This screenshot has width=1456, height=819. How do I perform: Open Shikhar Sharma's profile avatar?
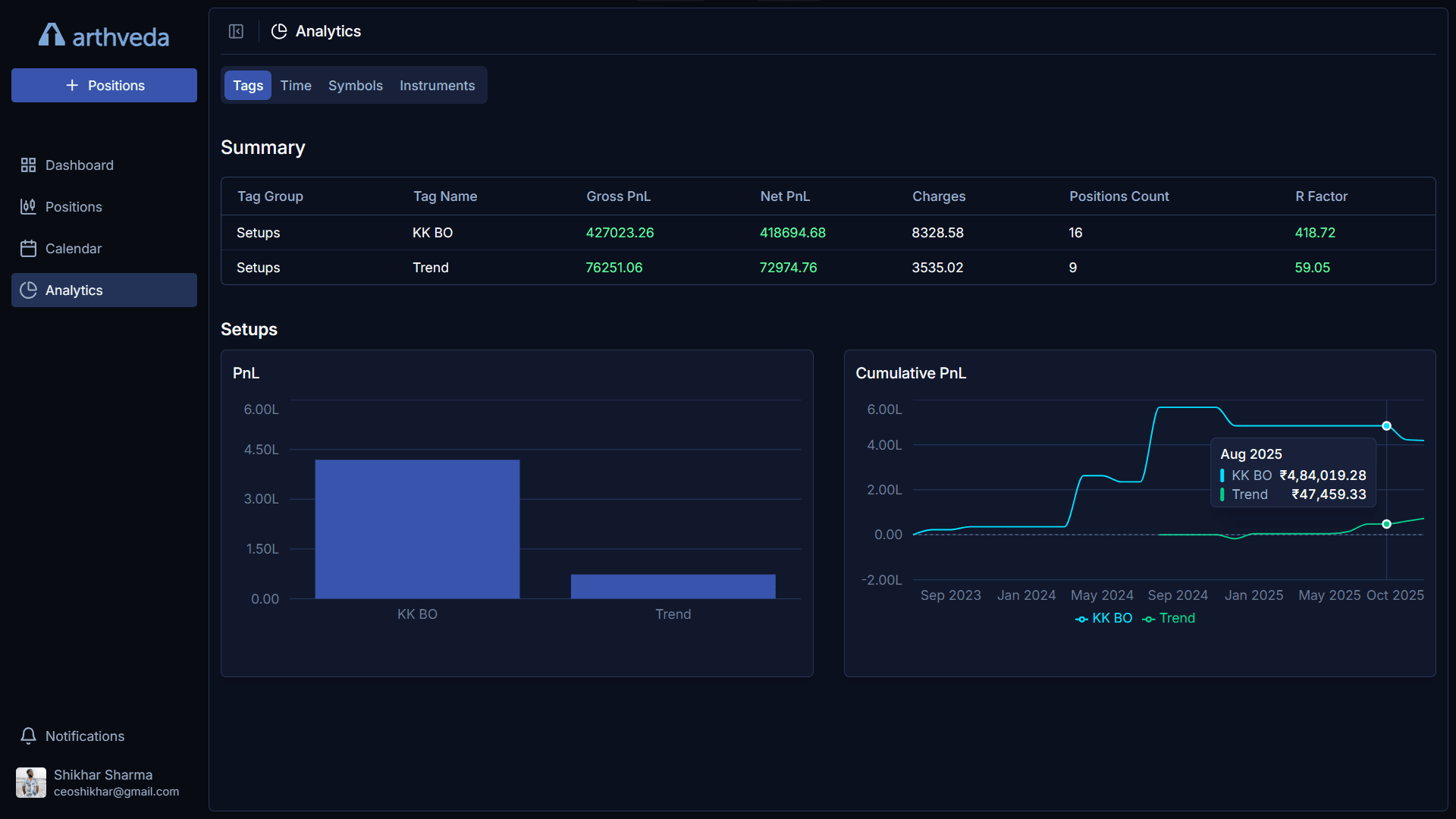[30, 782]
